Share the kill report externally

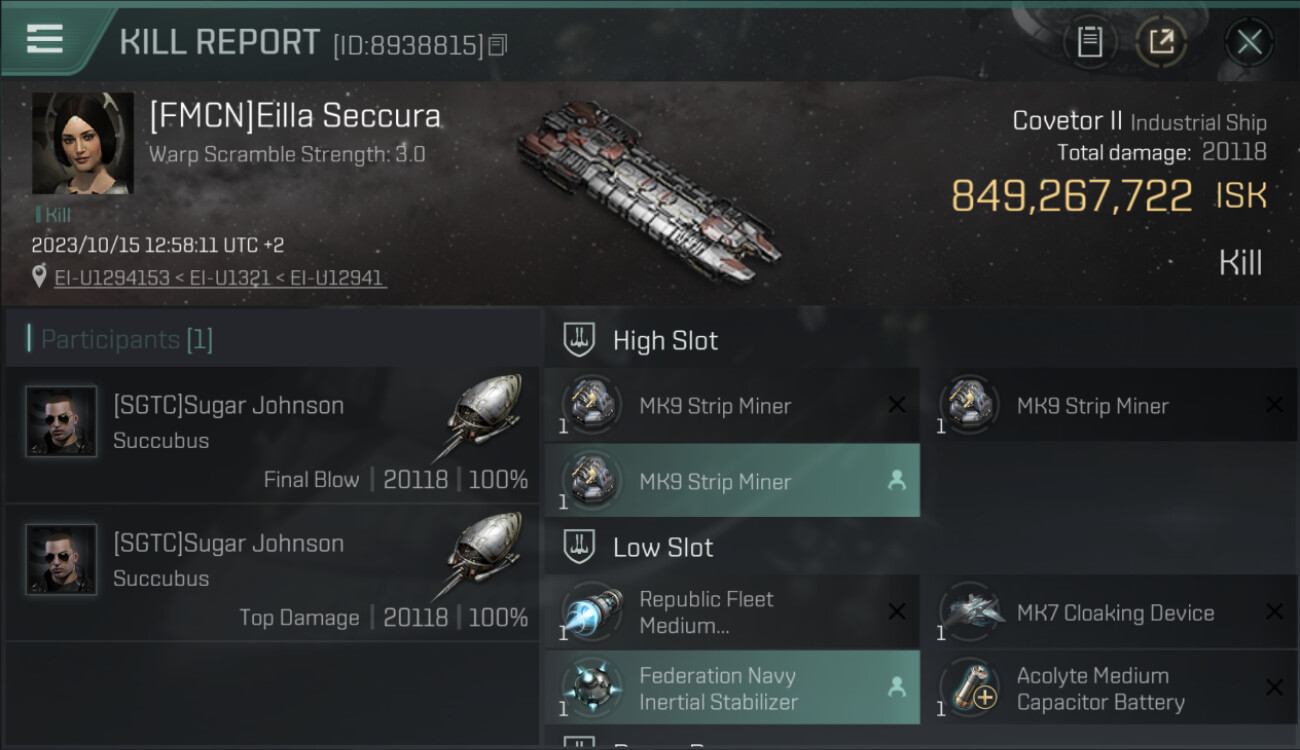click(1160, 42)
